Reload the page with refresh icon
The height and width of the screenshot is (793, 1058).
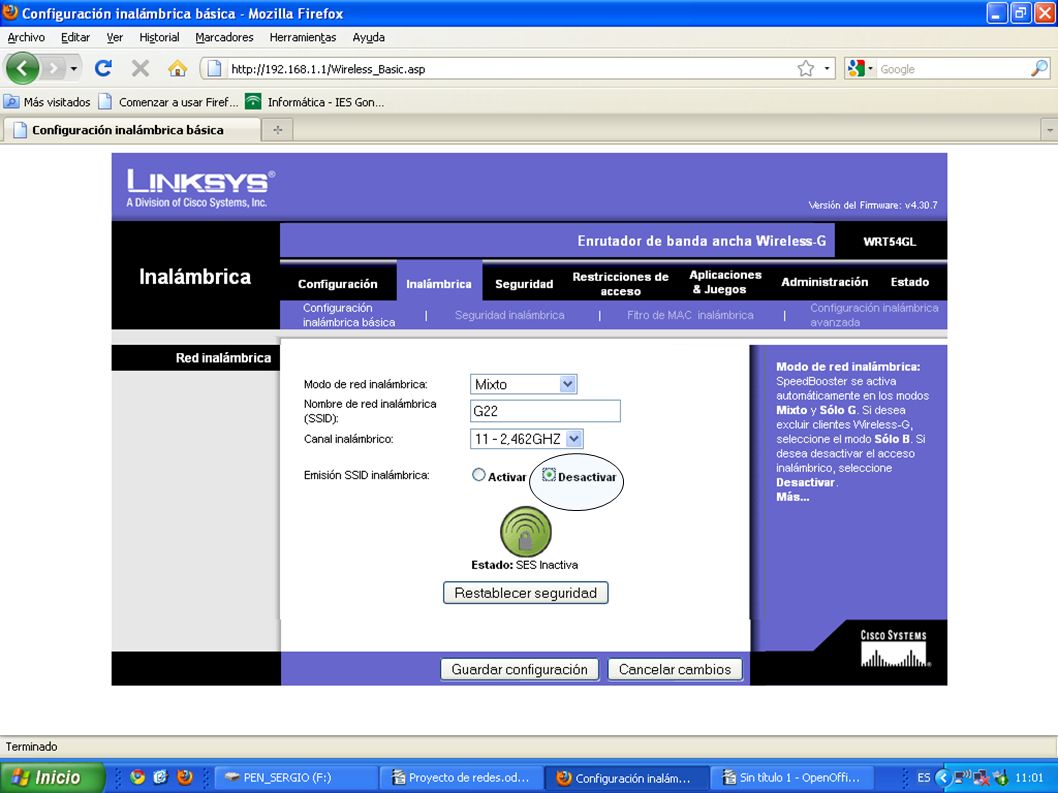[103, 67]
